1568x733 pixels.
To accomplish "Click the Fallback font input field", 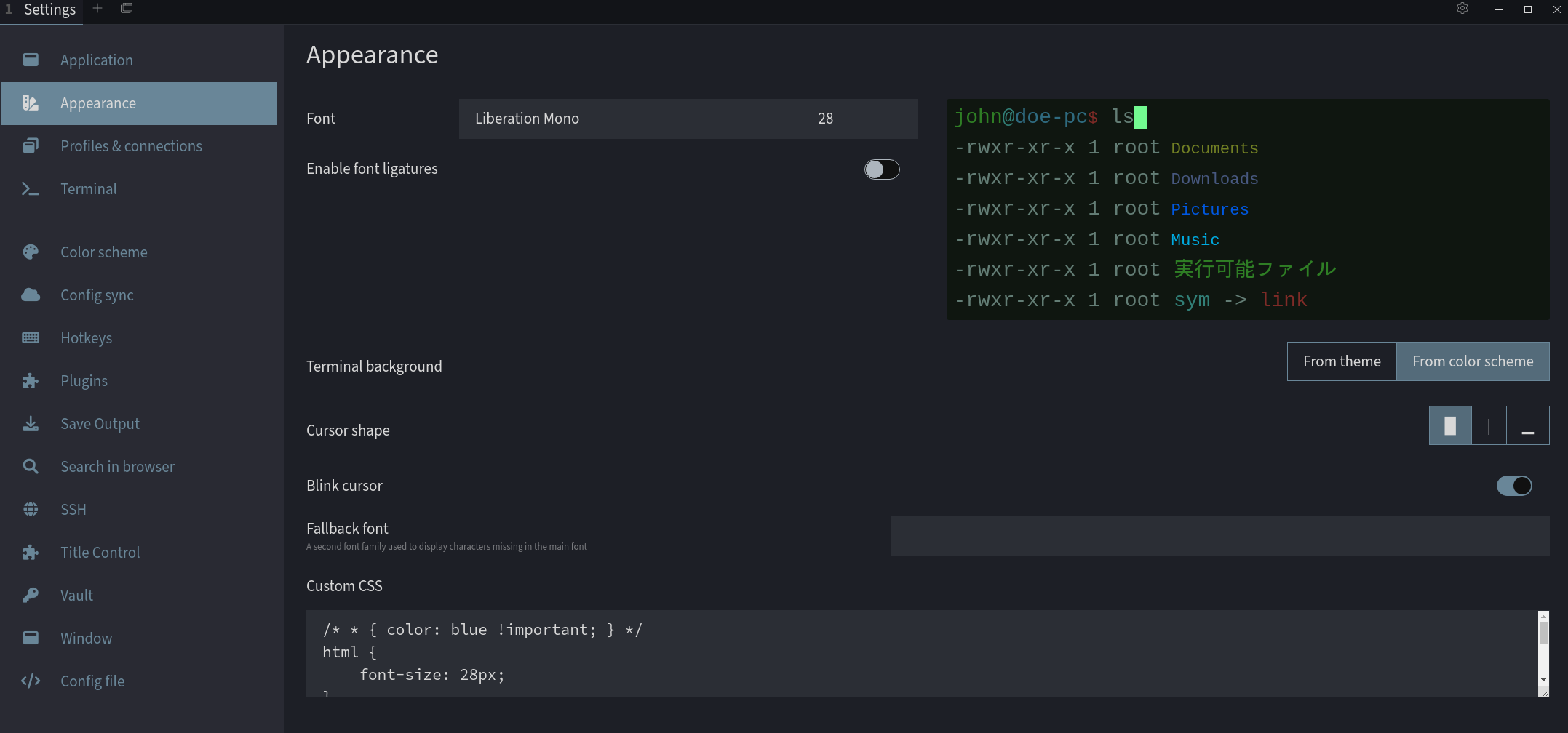I will pos(1219,537).
